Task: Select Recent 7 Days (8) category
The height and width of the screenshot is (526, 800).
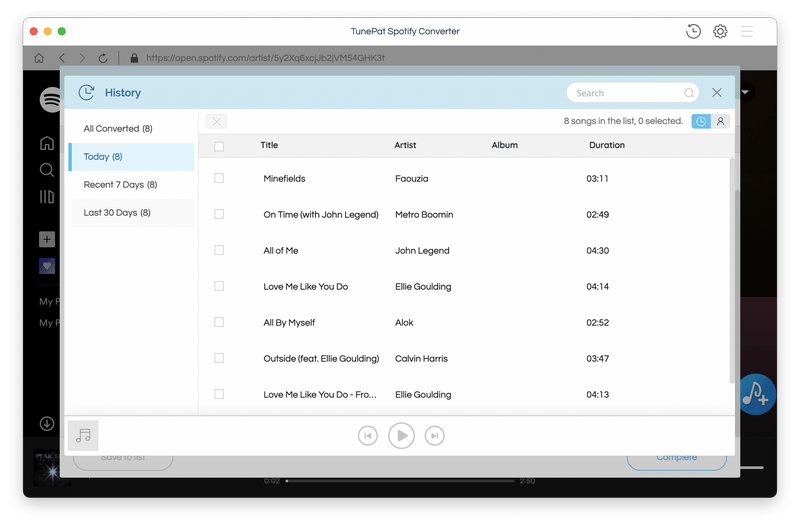Action: point(132,185)
